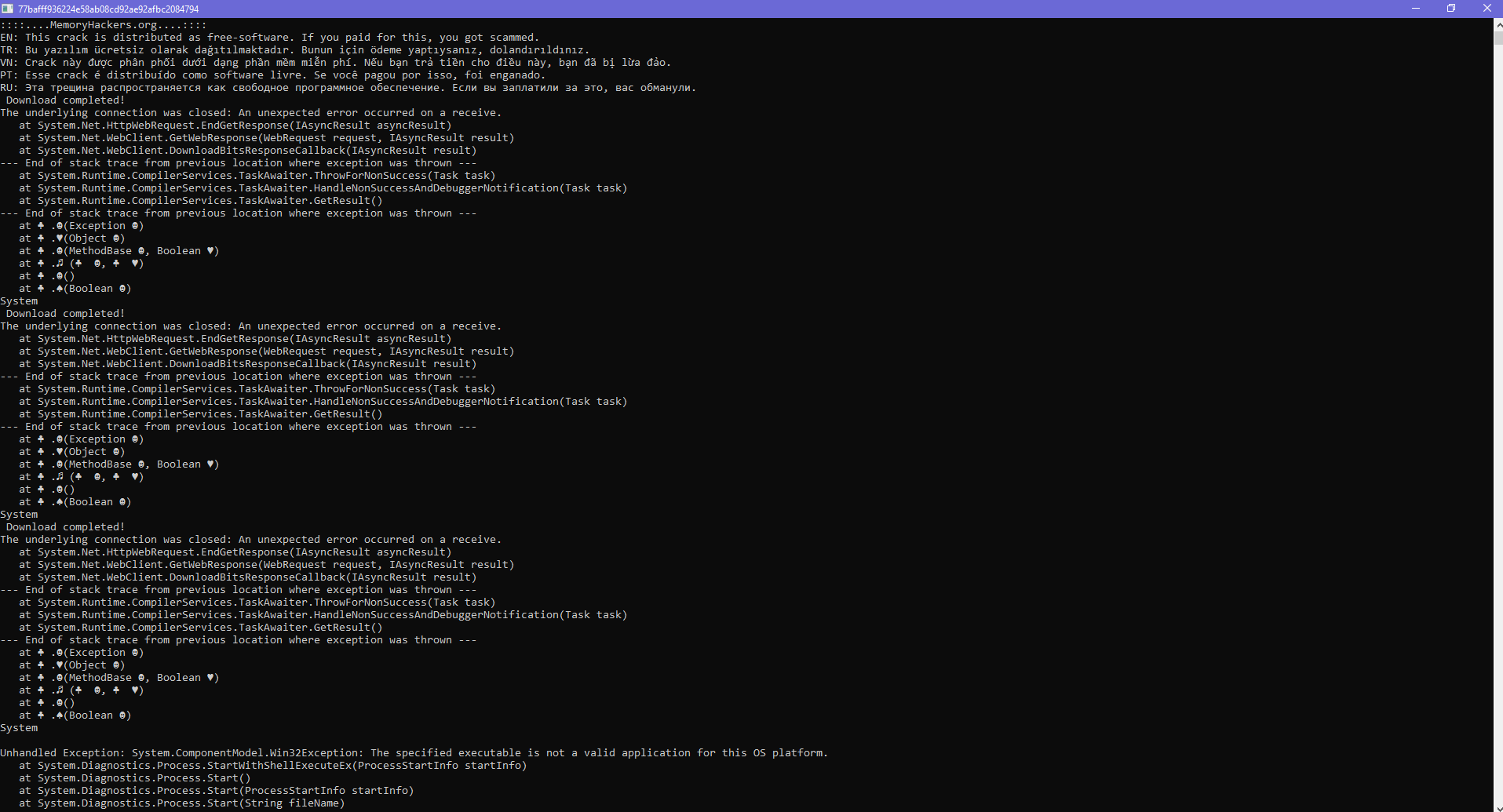This screenshot has width=1503, height=812.
Task: Minimize the console window
Action: pos(1416,9)
